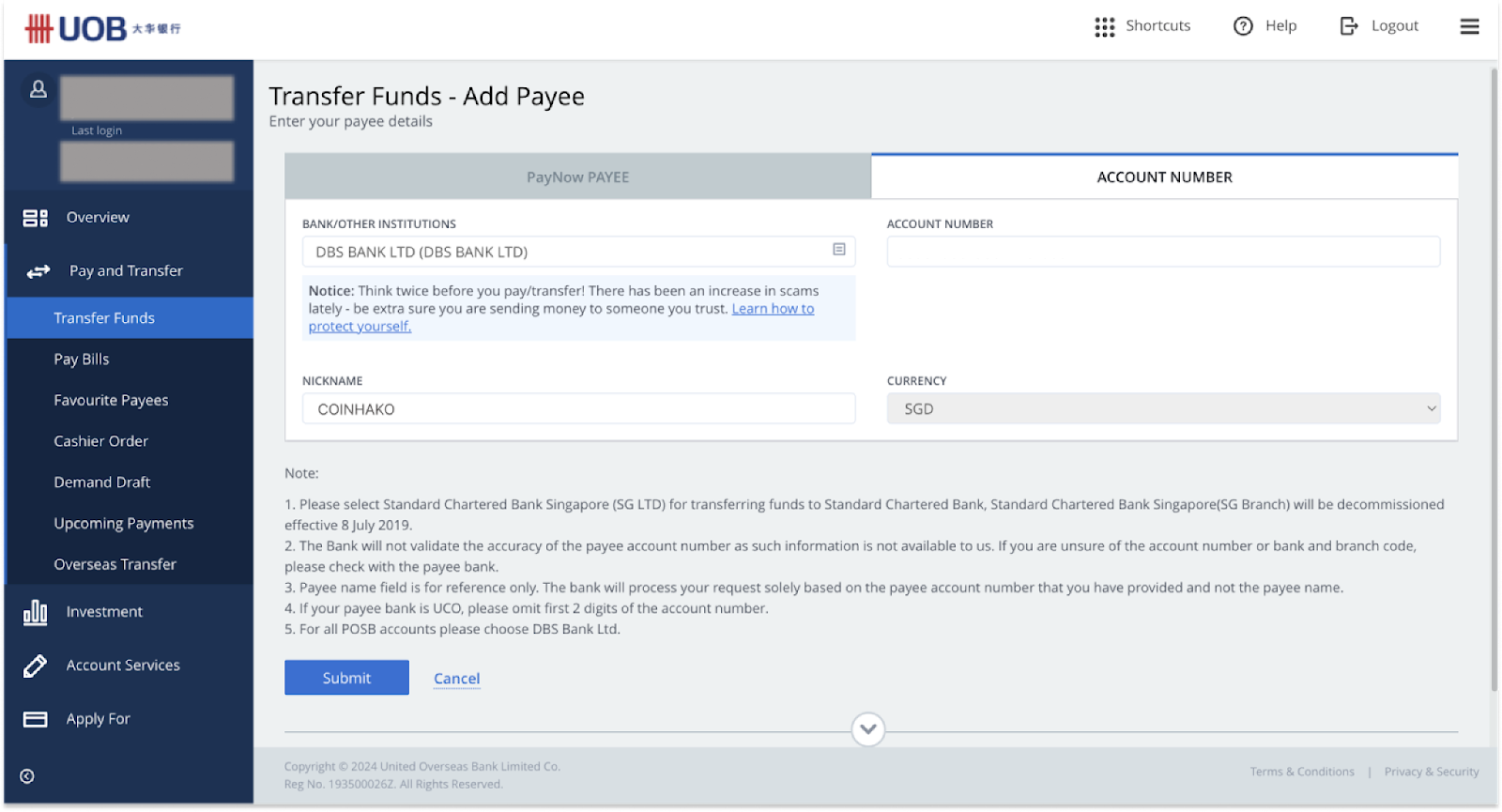The image size is (1502, 812).
Task: Click the Pay and Transfer arrows icon
Action: pyautogui.click(x=38, y=271)
